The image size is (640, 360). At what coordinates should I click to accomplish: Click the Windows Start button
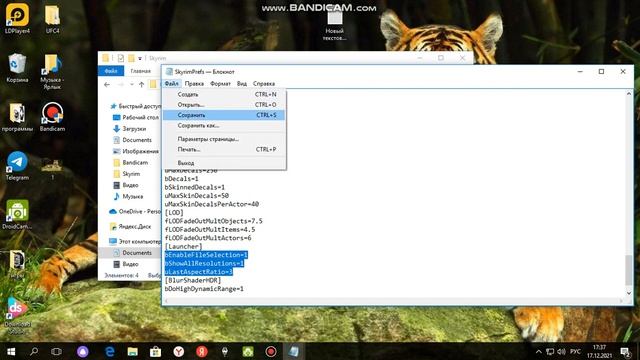[11, 351]
